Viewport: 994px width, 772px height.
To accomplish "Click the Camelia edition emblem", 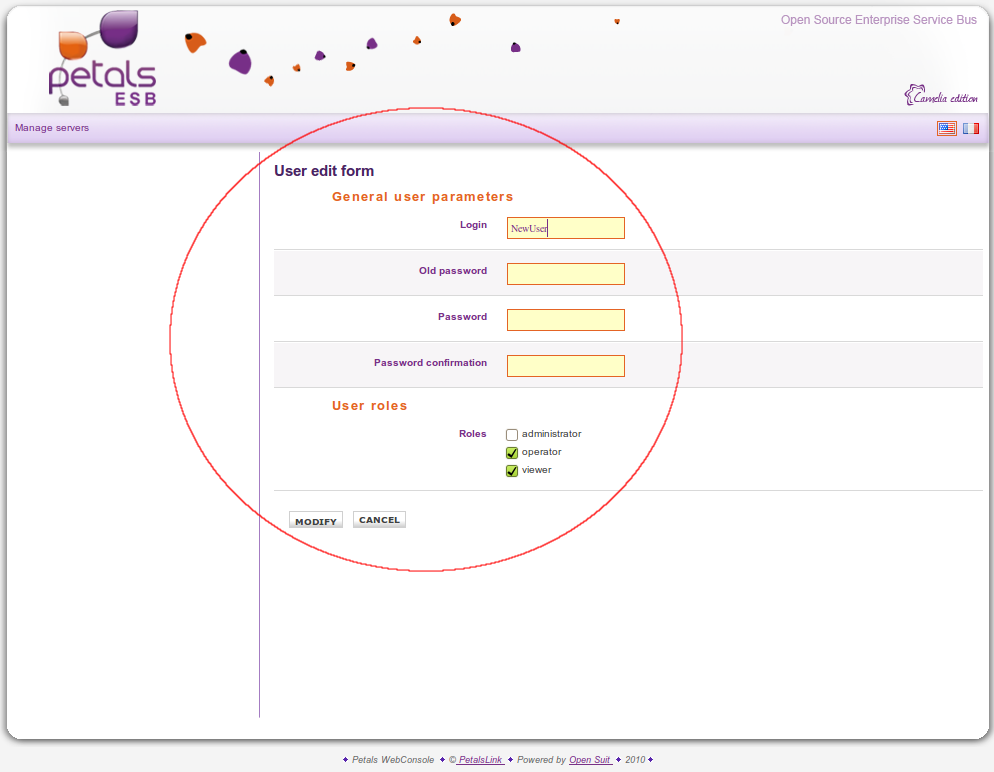I will click(x=941, y=97).
